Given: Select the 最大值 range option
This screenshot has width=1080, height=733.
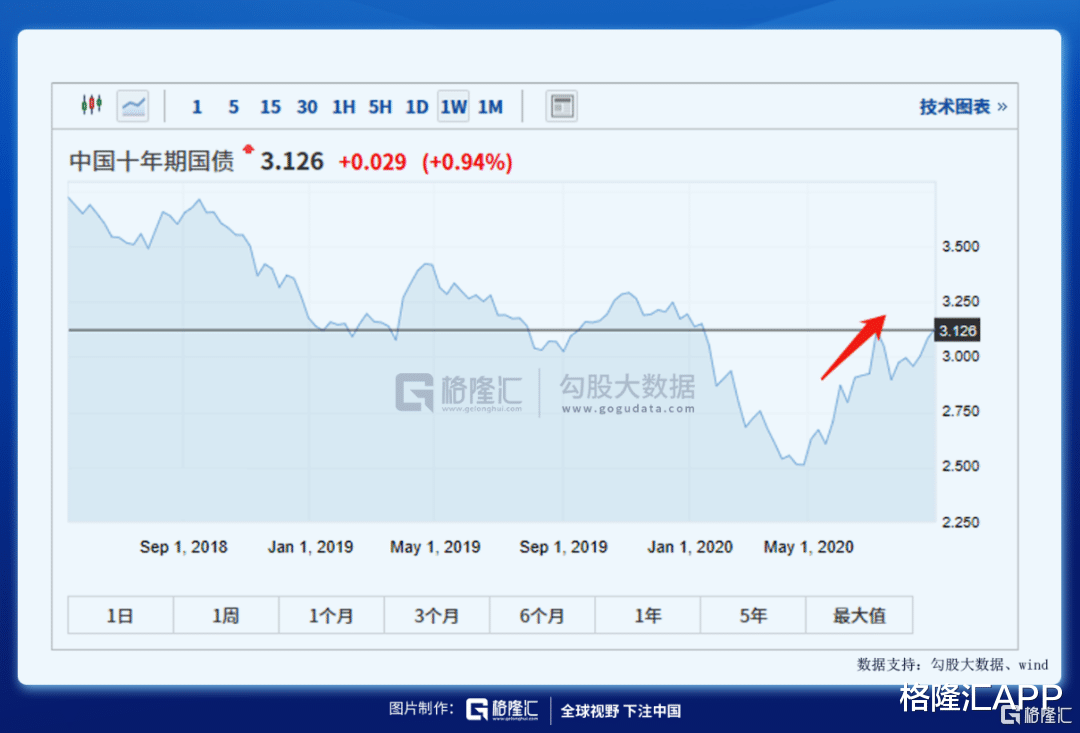Looking at the screenshot, I should point(859,615).
